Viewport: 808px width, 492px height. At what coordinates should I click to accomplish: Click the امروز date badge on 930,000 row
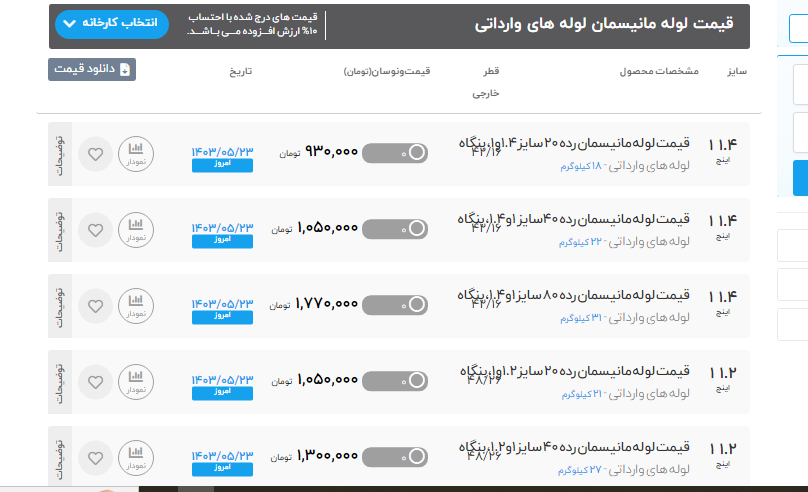tap(222, 165)
